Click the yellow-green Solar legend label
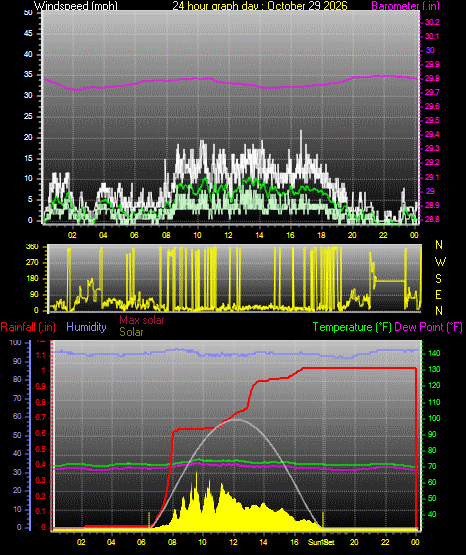The height and width of the screenshot is (555, 466). tap(131, 332)
